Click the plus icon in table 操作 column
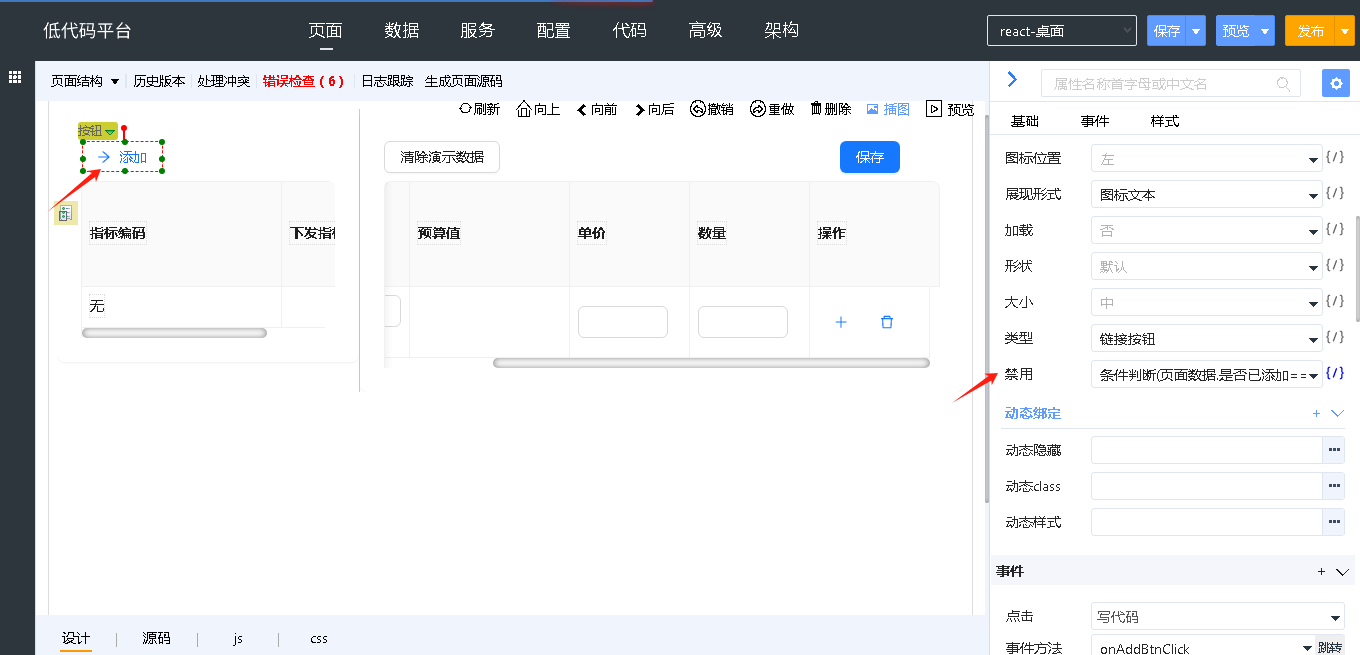This screenshot has height=655, width=1360. pos(840,322)
